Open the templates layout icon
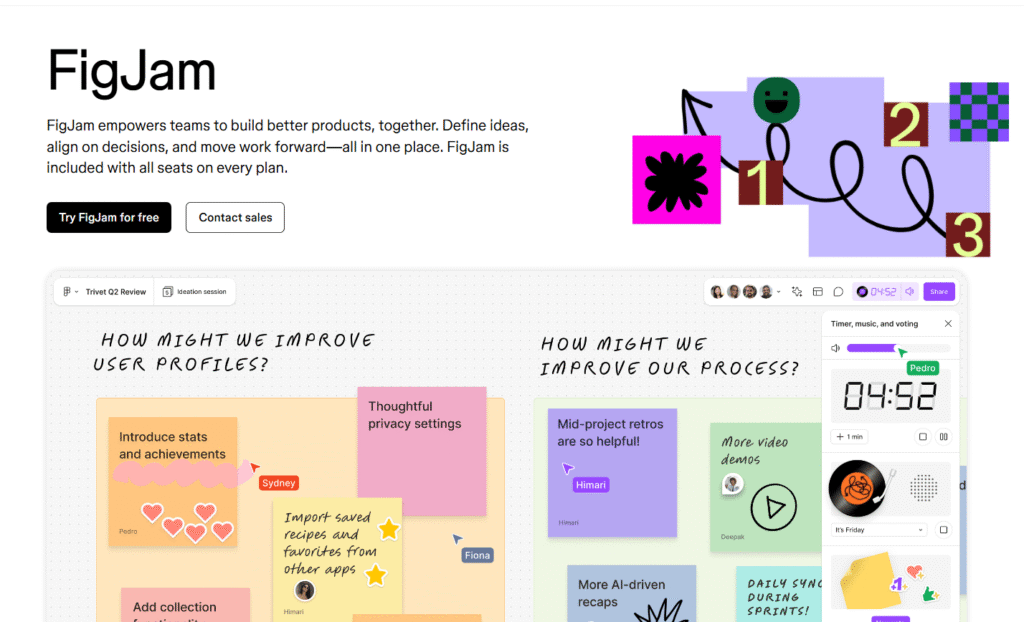Viewport: 1024px width, 622px height. tap(817, 292)
